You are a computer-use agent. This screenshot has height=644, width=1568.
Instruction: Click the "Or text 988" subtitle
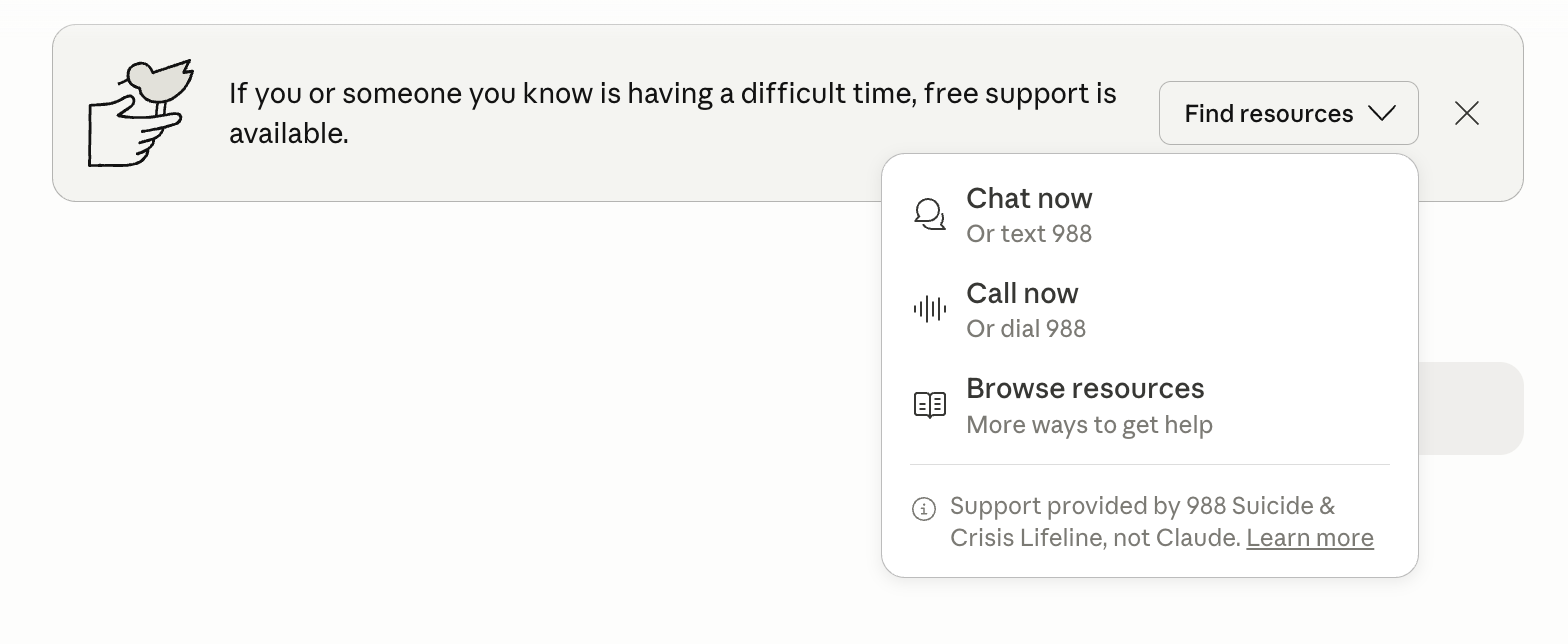1029,234
